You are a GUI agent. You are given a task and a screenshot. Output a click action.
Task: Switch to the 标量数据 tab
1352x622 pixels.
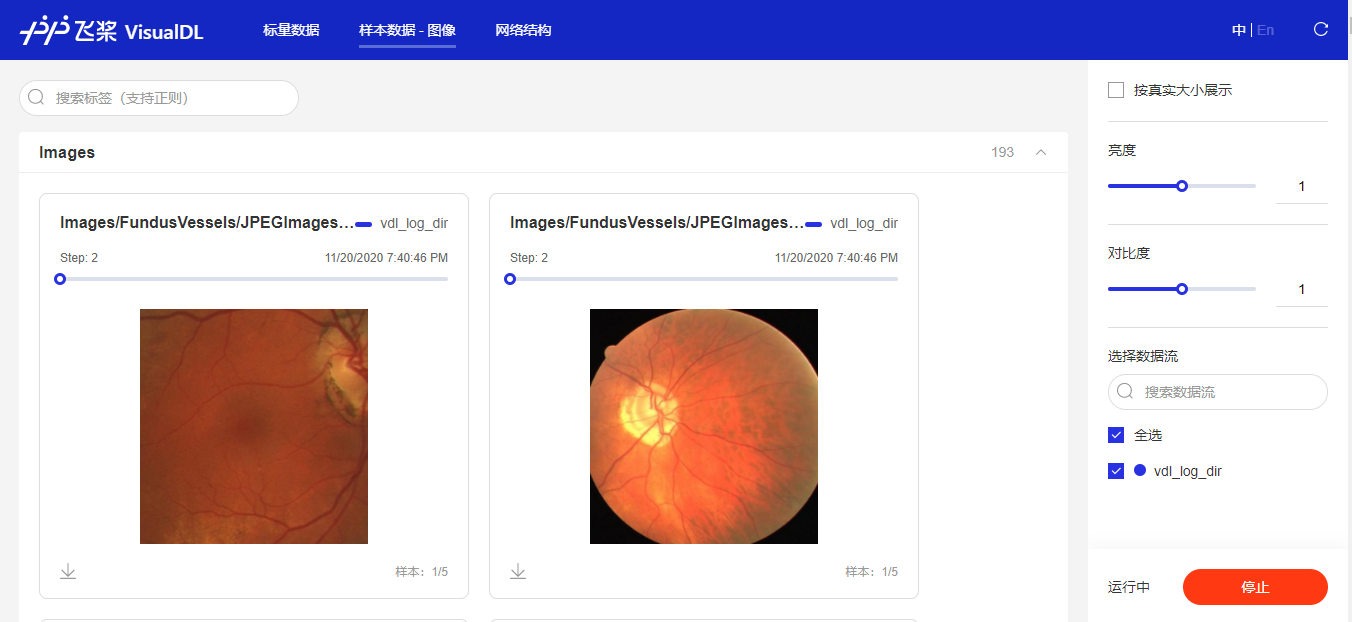point(292,31)
